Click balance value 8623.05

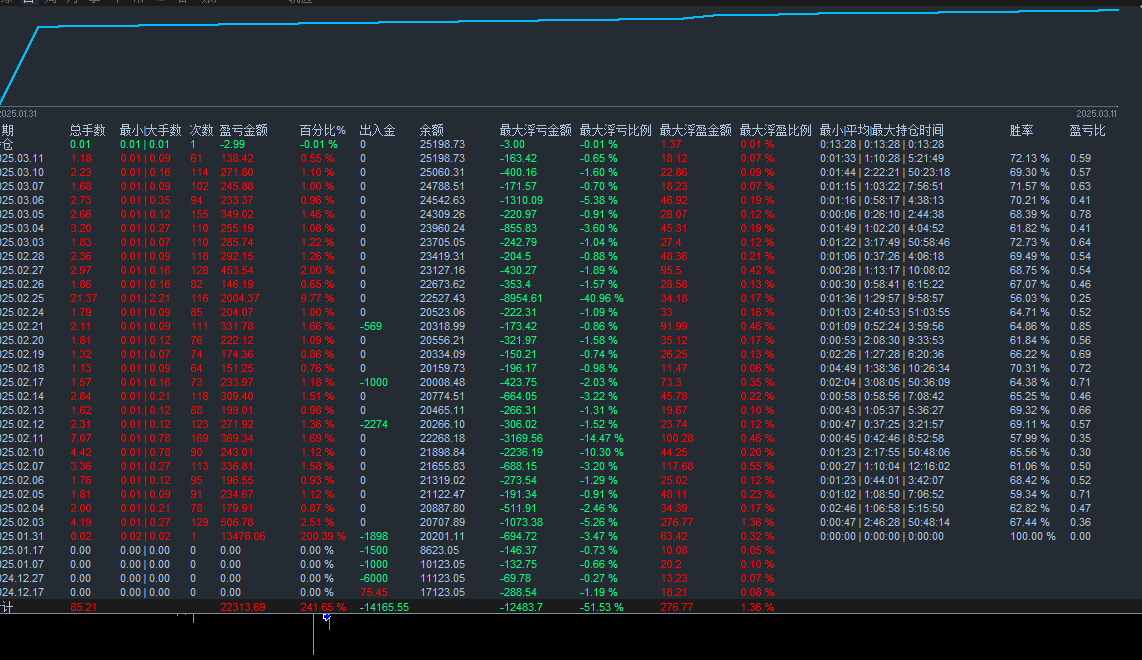(439, 551)
